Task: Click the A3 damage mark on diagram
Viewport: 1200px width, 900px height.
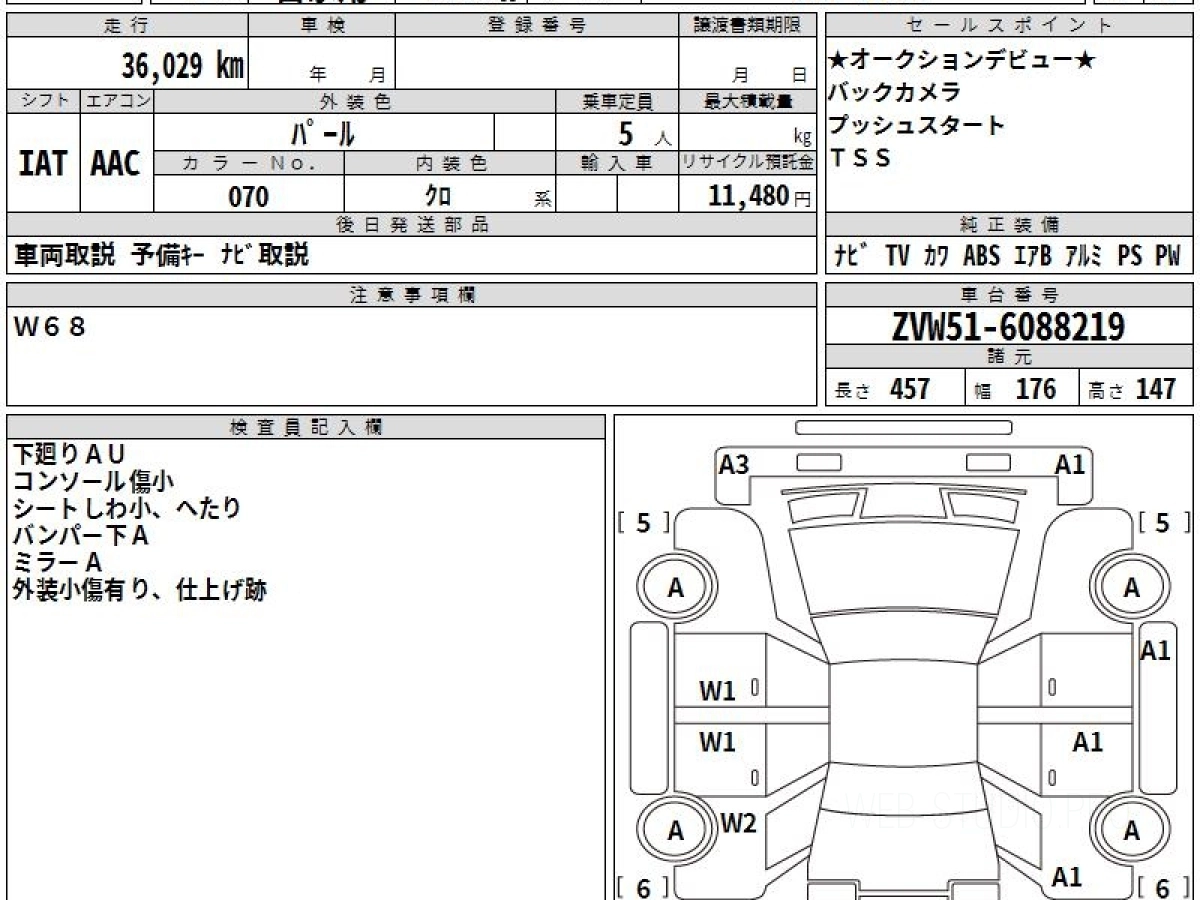Action: point(734,464)
